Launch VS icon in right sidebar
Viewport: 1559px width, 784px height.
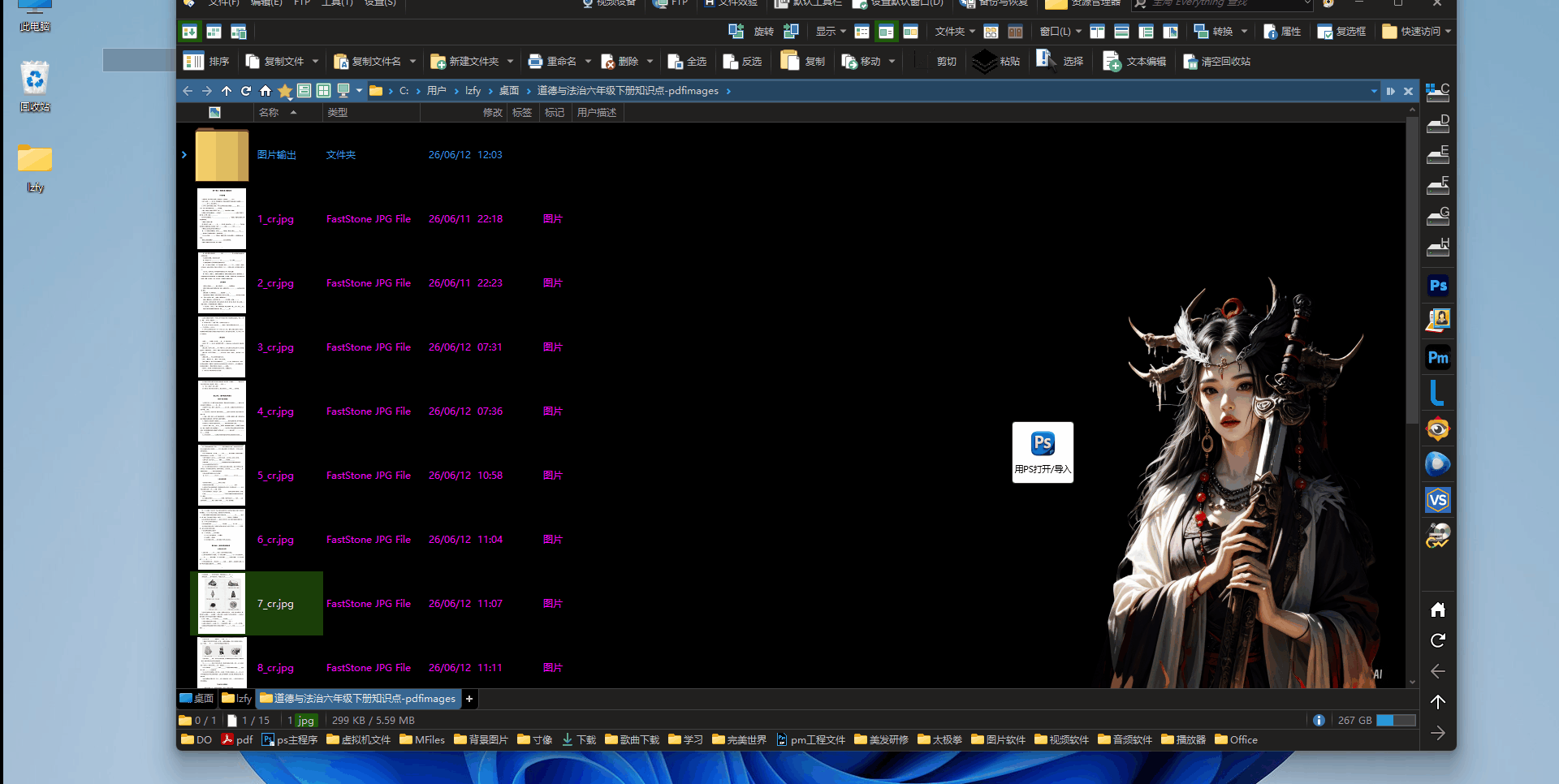coord(1438,500)
